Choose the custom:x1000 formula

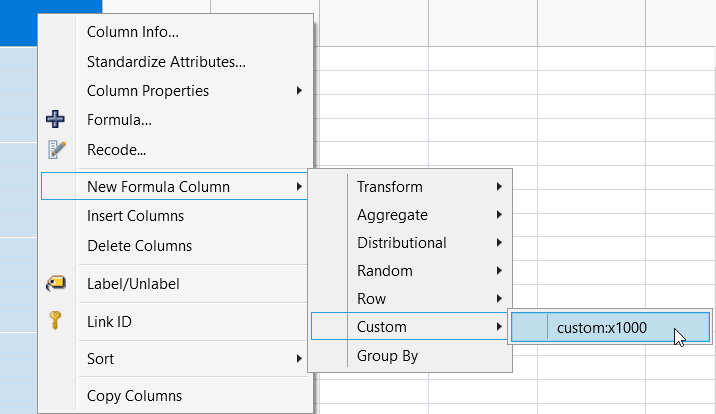coord(602,327)
